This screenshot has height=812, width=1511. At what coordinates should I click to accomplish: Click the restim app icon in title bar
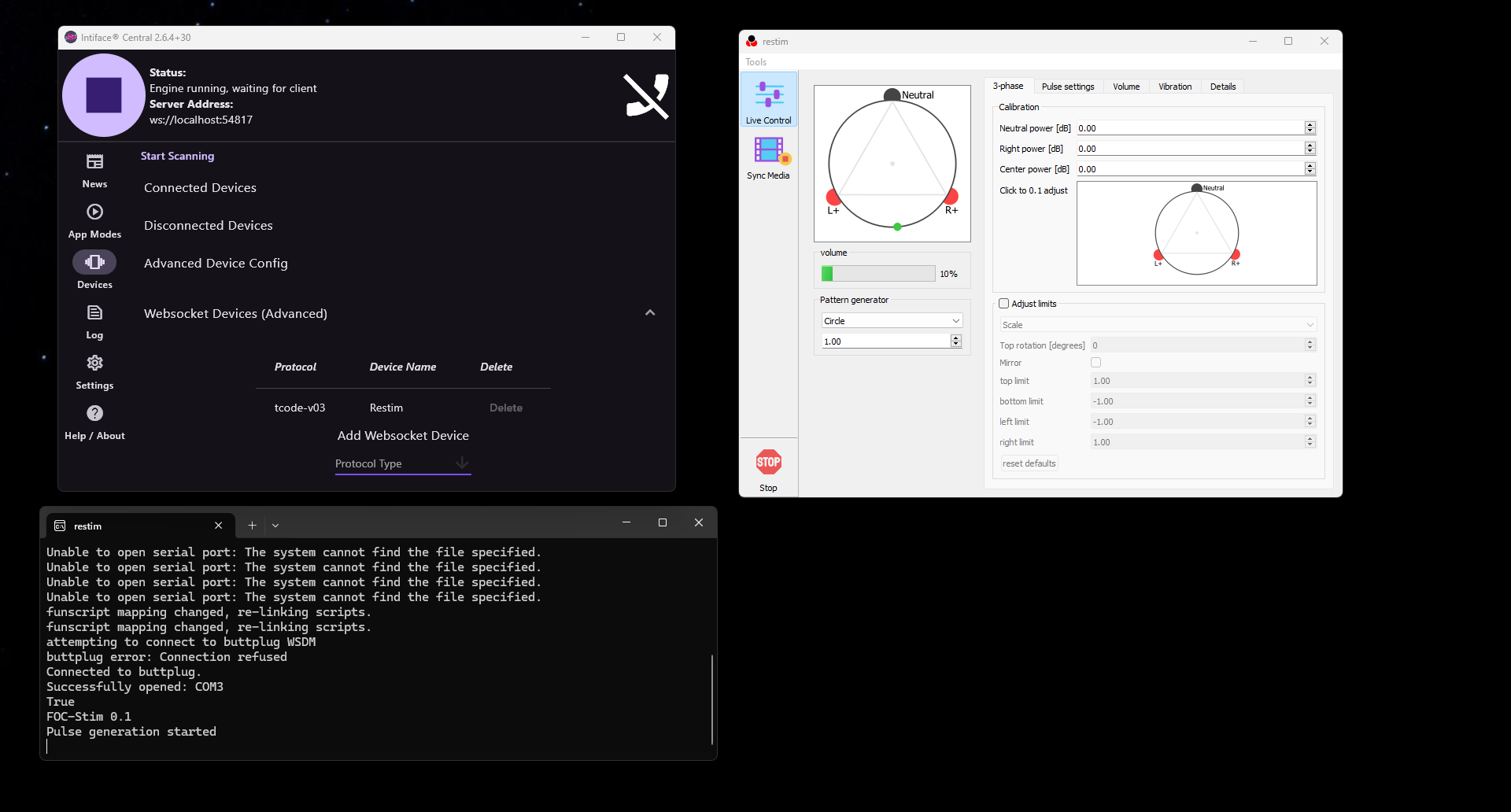[752, 42]
